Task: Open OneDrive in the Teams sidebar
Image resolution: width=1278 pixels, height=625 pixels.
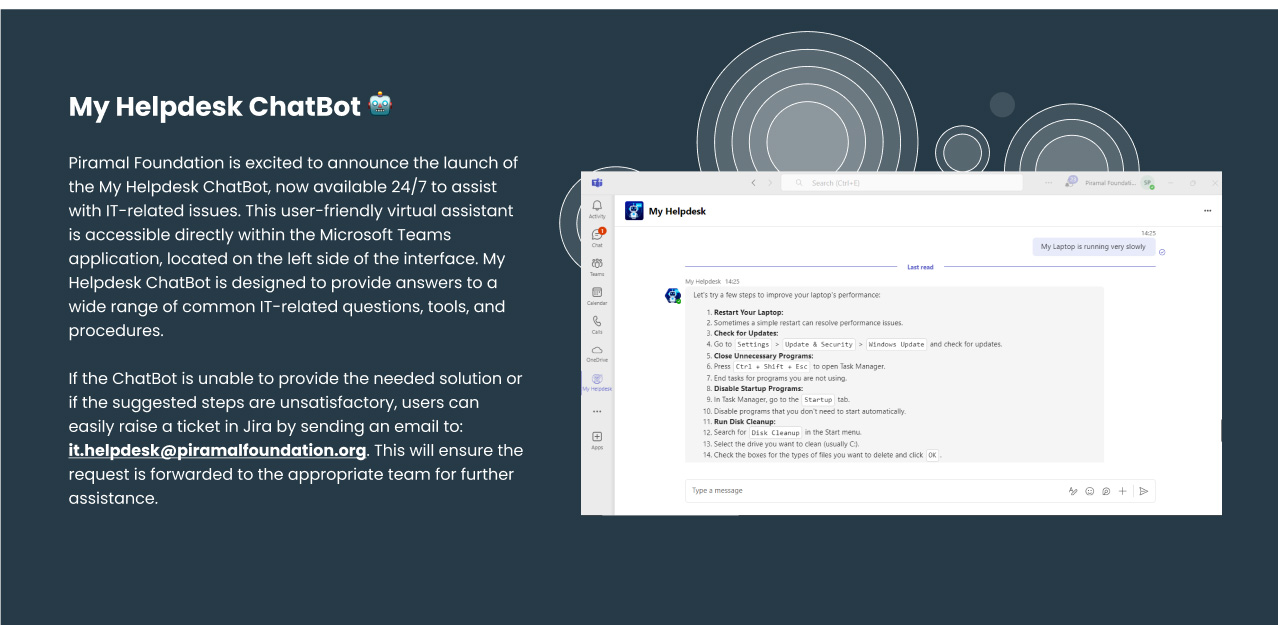Action: (x=597, y=353)
